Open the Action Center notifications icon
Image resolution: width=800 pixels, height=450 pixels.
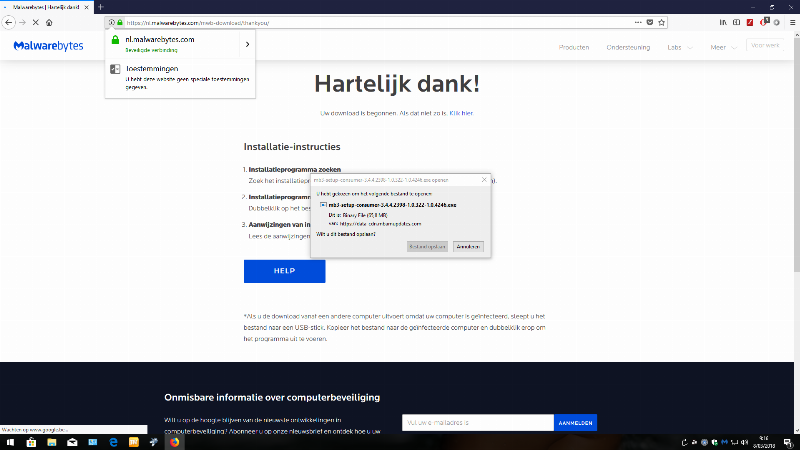788,442
